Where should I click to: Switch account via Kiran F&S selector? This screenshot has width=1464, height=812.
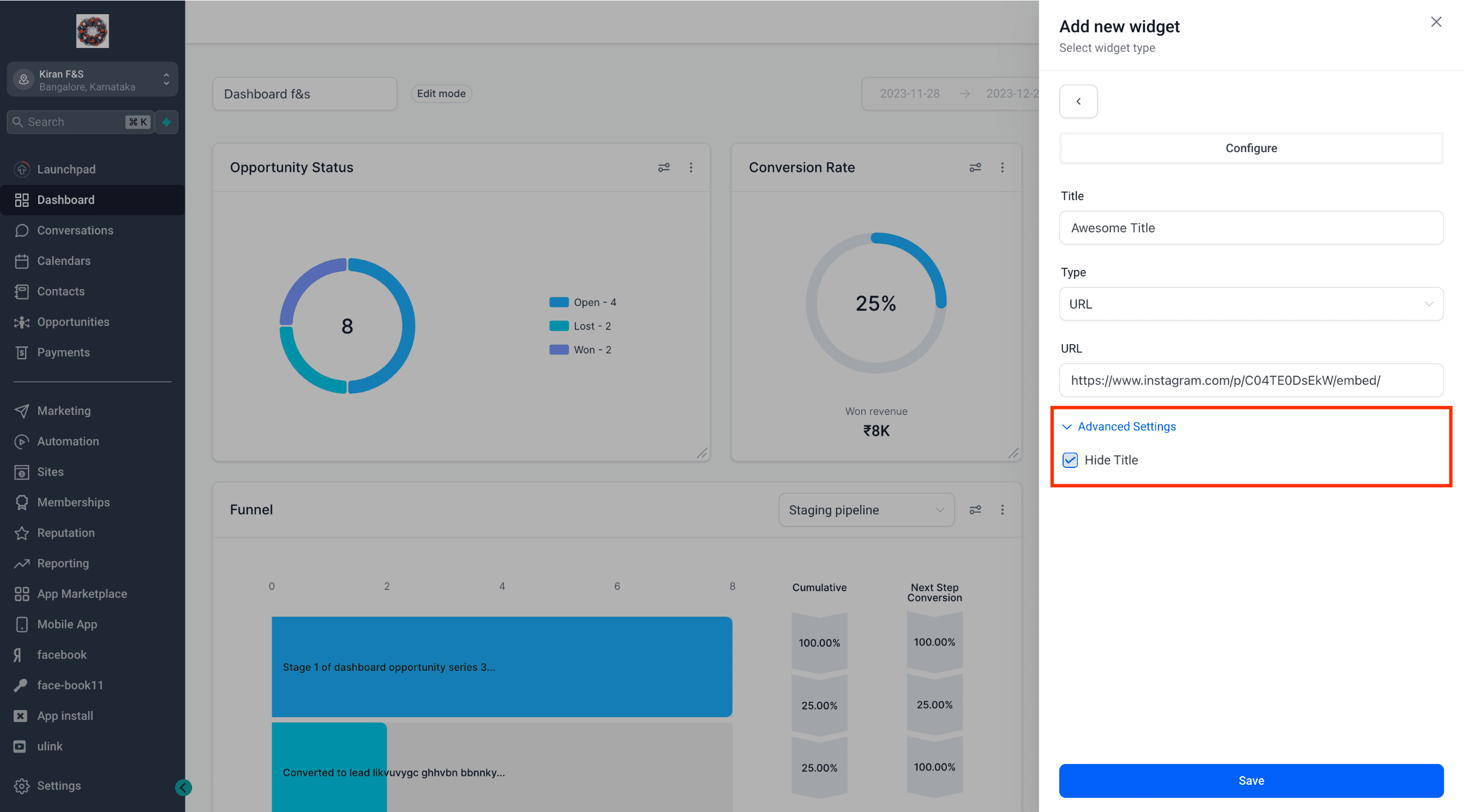[92, 80]
